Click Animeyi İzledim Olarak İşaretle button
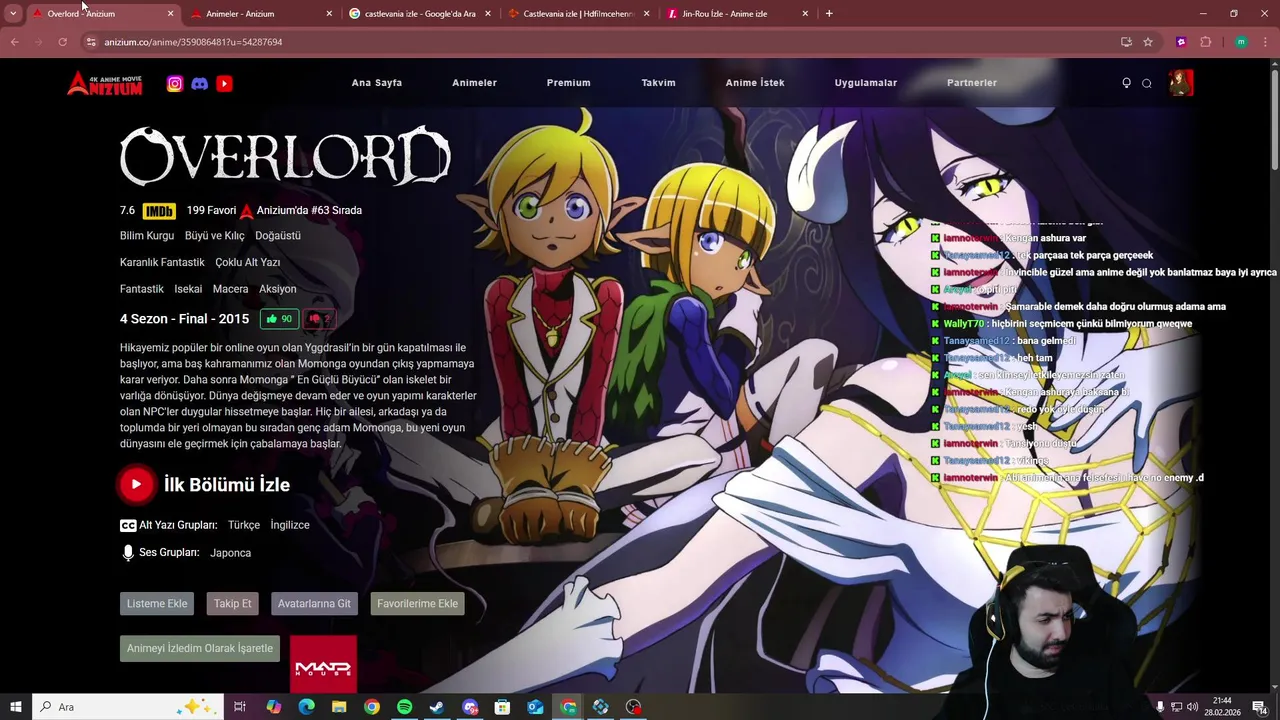This screenshot has width=1280, height=720. point(200,648)
